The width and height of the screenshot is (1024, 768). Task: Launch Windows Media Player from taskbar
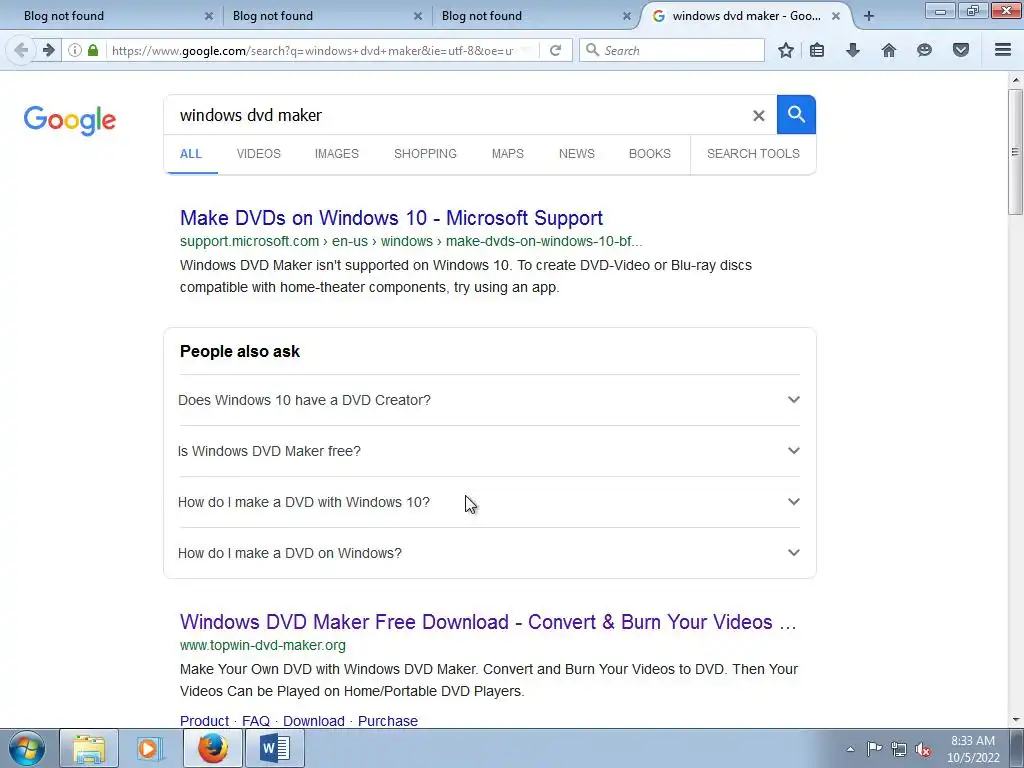click(x=150, y=748)
